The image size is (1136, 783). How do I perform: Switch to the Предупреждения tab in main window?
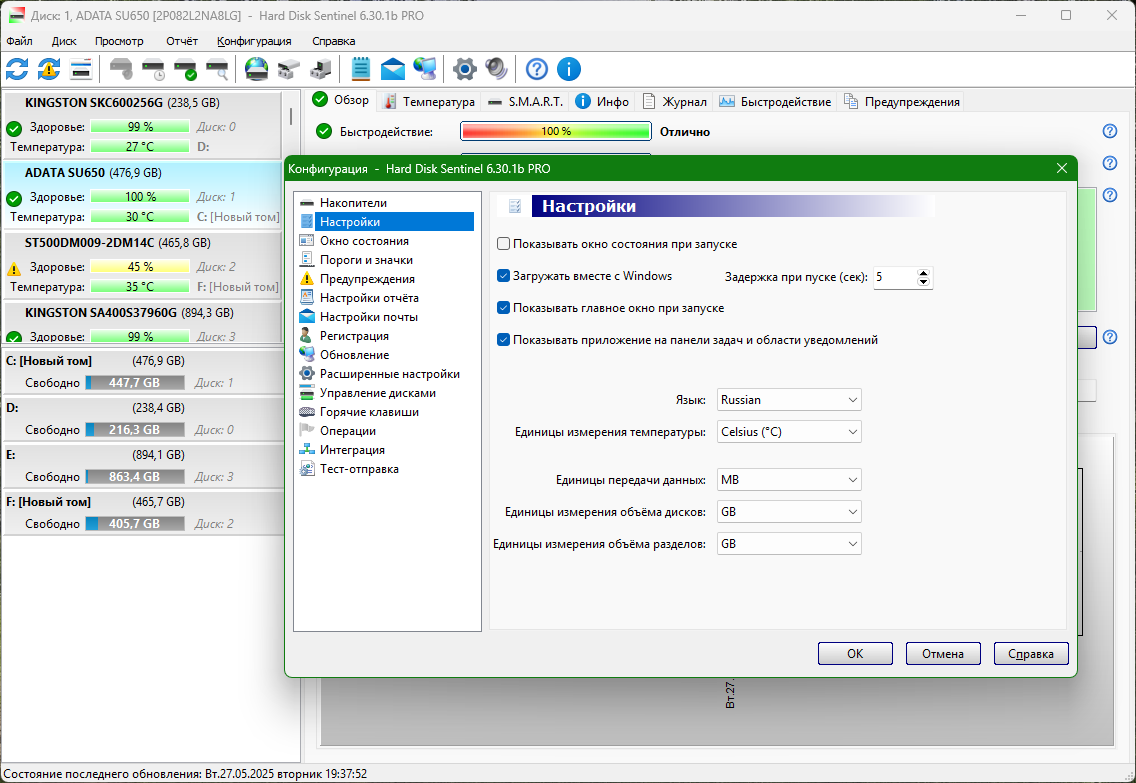click(902, 101)
